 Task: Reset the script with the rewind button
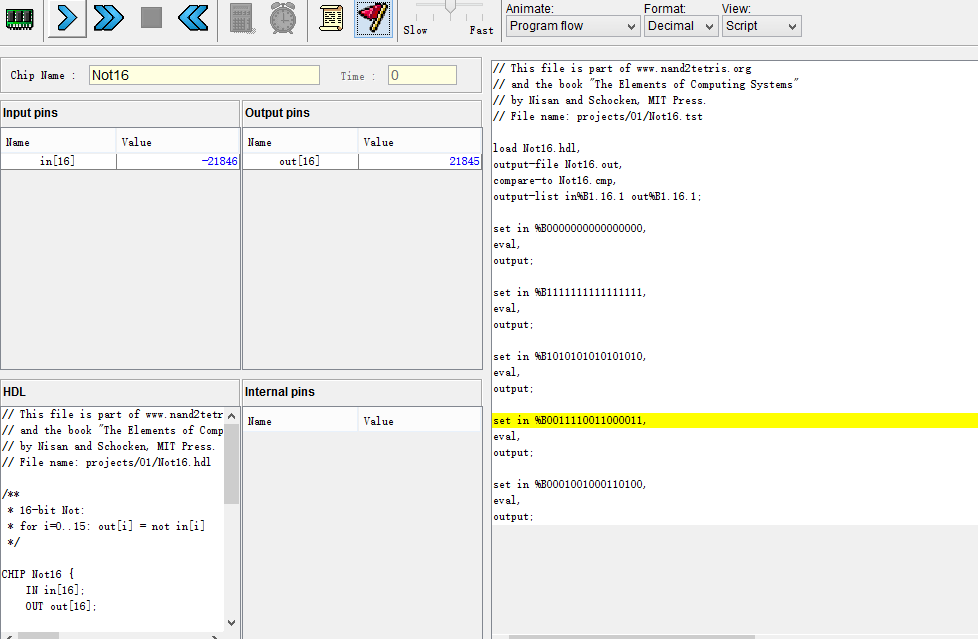(x=193, y=18)
